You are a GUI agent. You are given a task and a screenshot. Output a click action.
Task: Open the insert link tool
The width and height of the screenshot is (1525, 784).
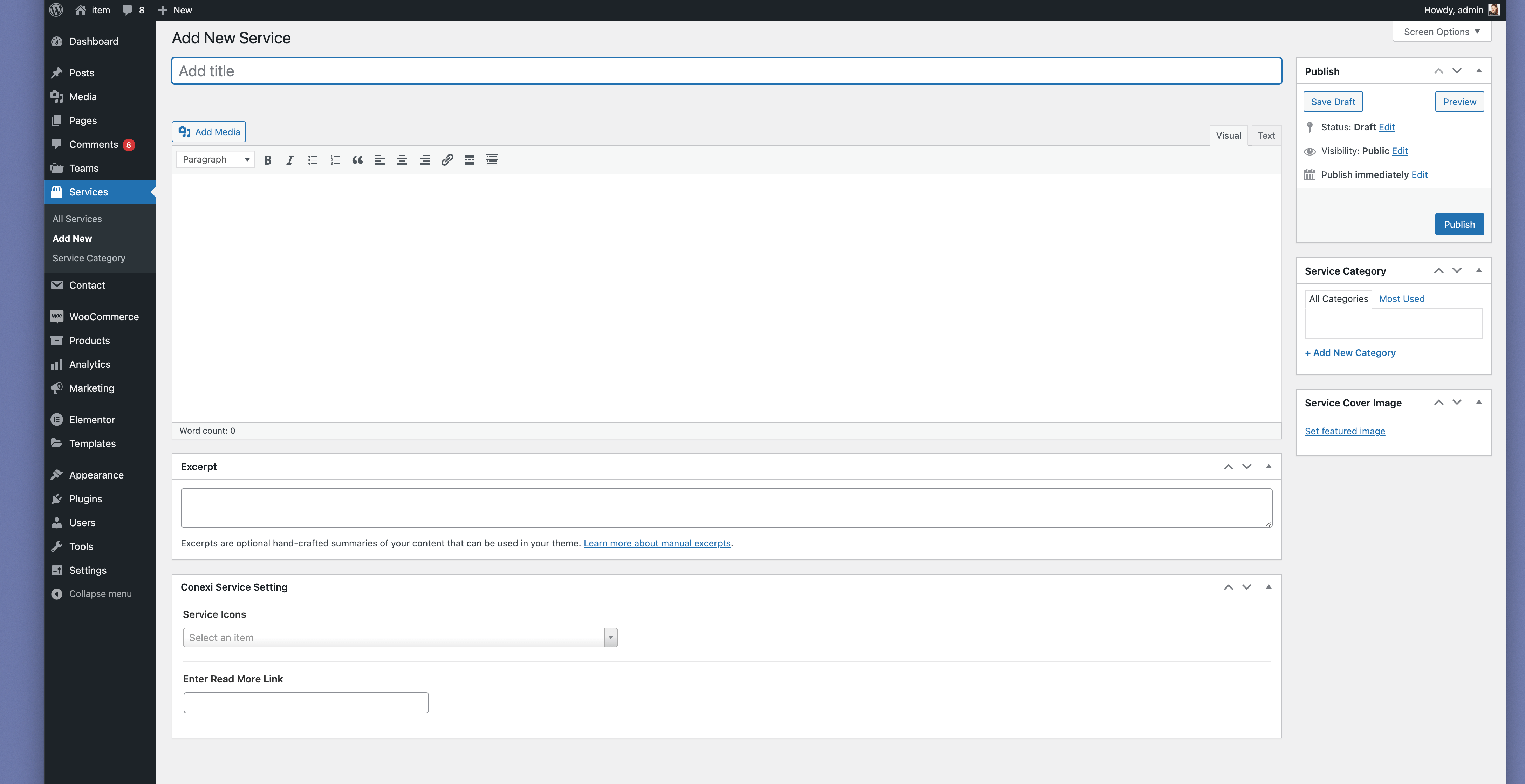[447, 160]
